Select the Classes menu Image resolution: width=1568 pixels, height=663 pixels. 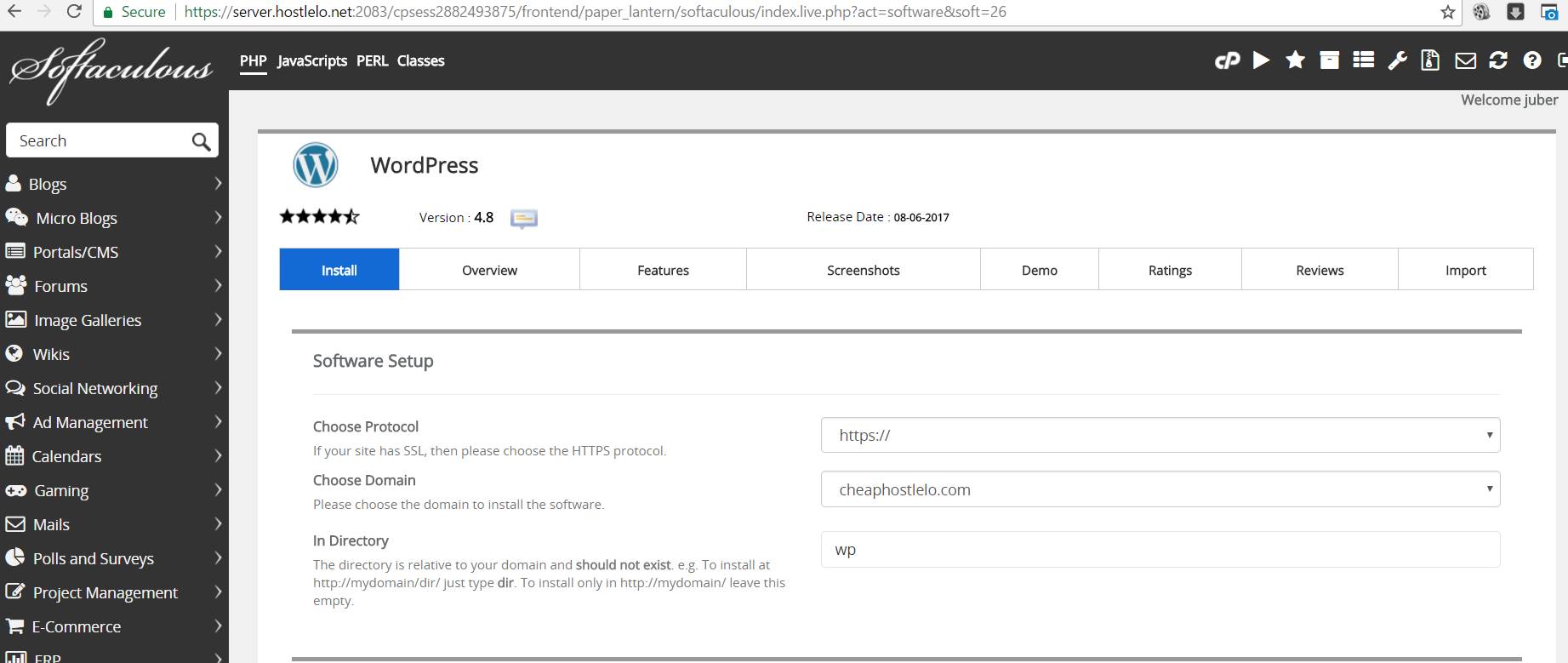tap(420, 60)
